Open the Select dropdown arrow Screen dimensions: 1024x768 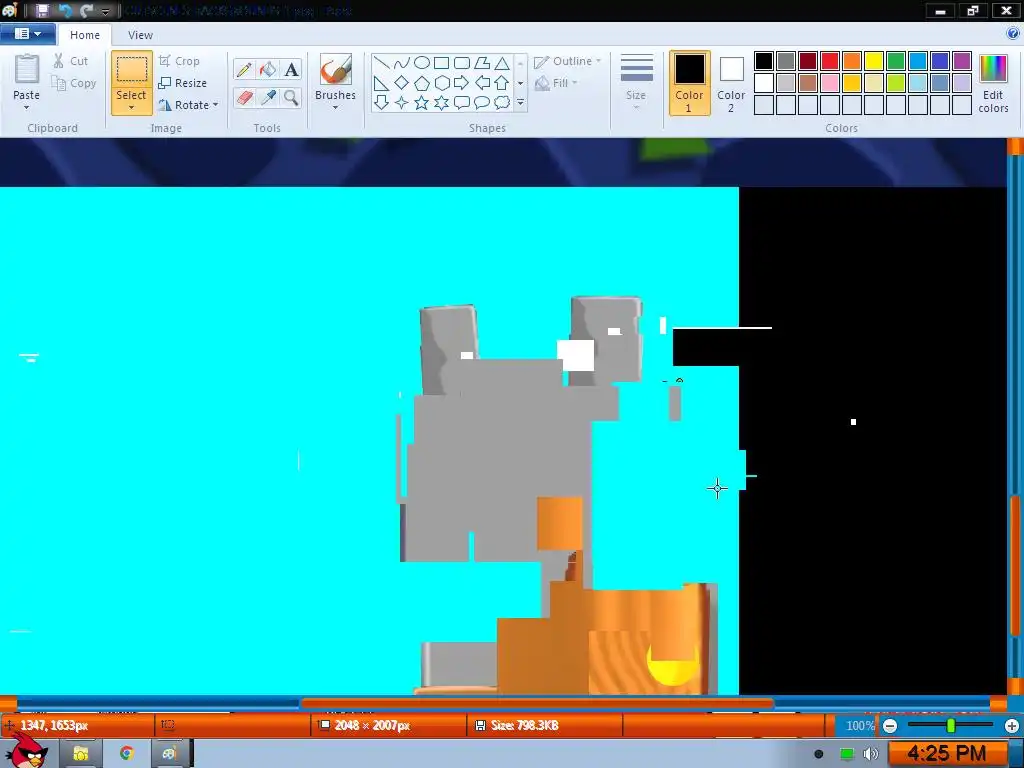point(131,108)
